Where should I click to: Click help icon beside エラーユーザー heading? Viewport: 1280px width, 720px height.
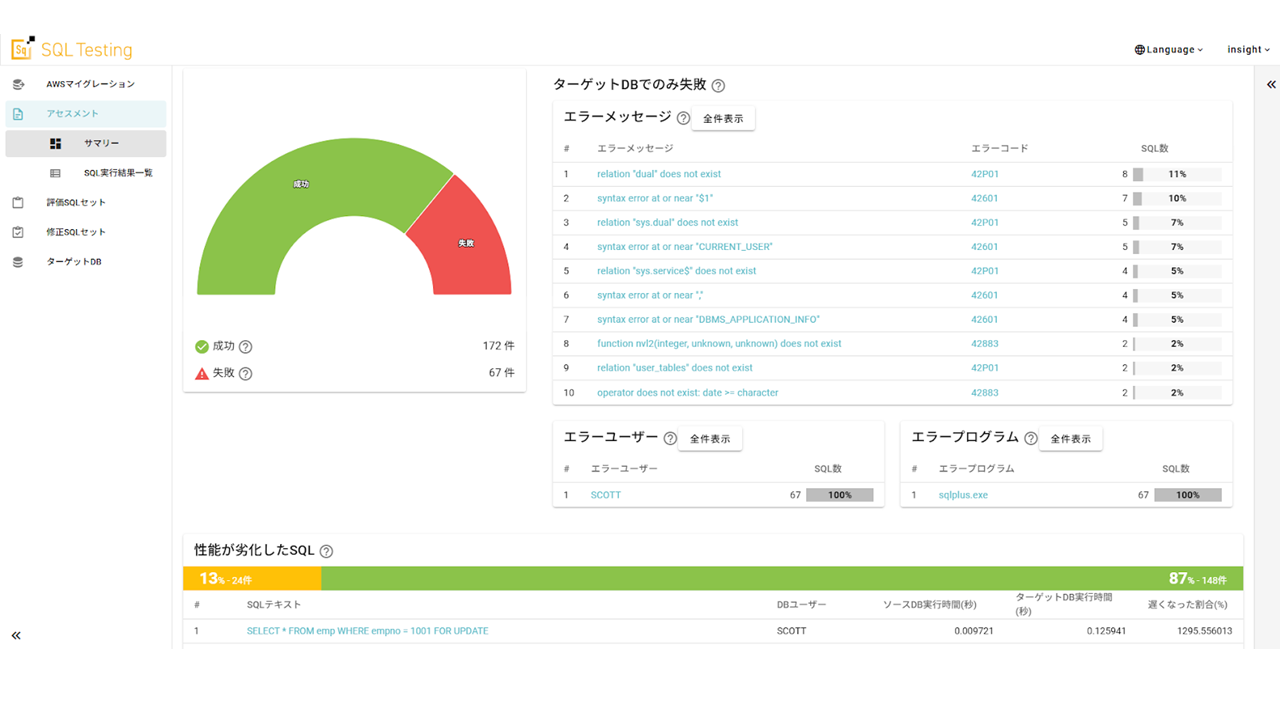670,439
